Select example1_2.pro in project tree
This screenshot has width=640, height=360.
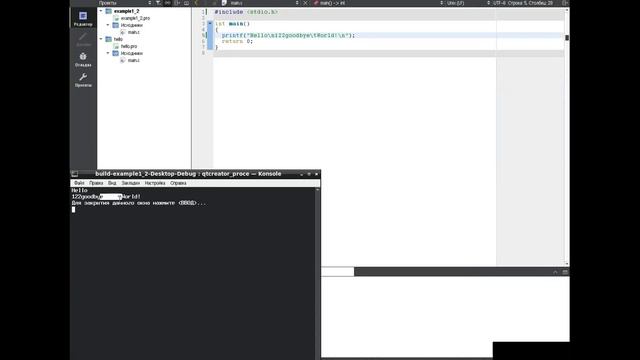click(x=135, y=18)
